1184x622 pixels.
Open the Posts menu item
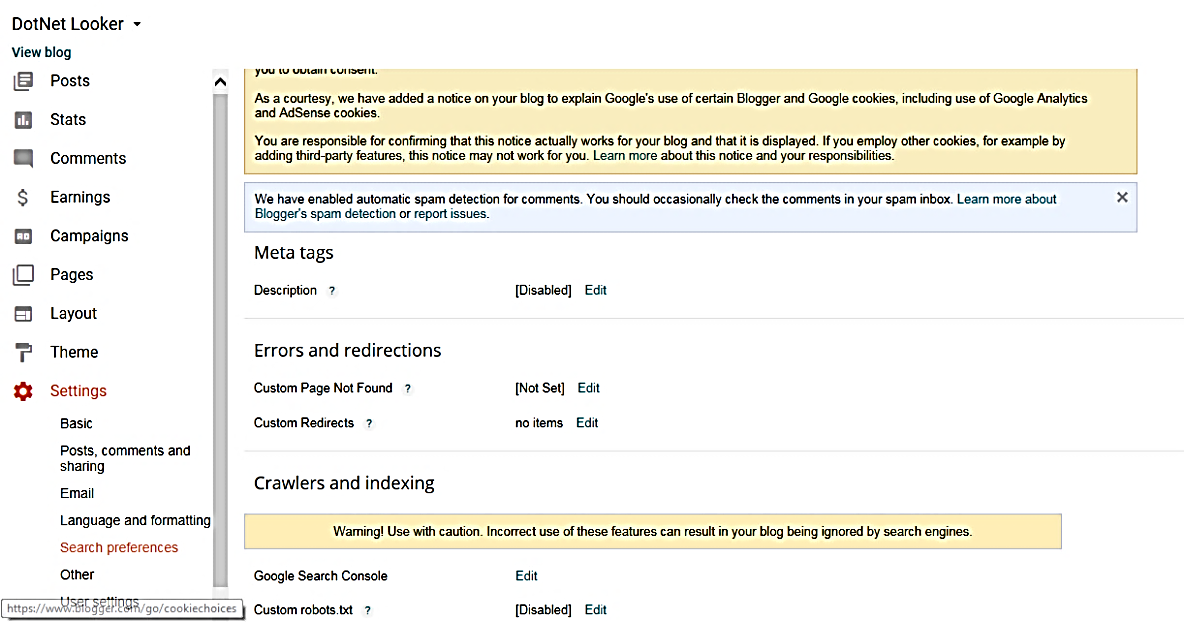(70, 81)
